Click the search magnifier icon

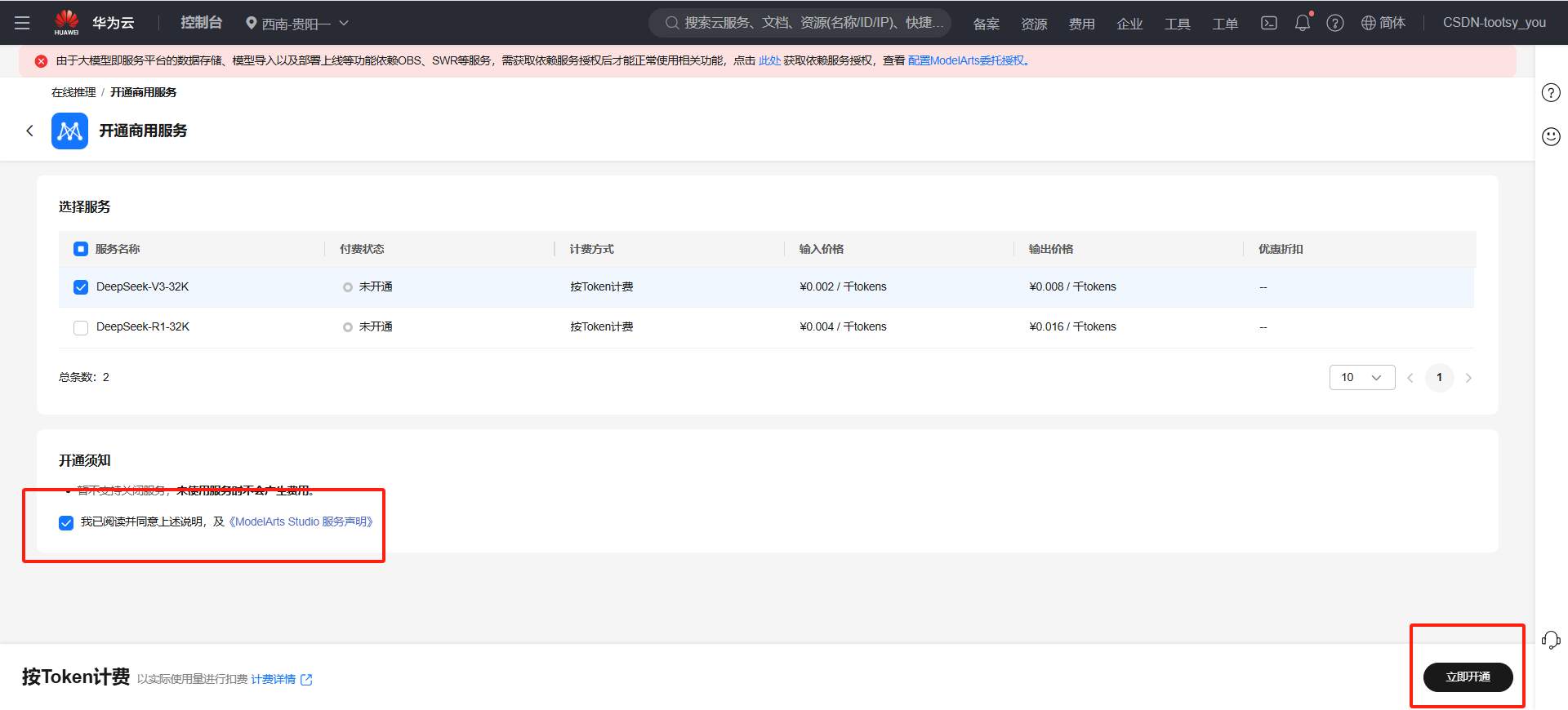[672, 23]
